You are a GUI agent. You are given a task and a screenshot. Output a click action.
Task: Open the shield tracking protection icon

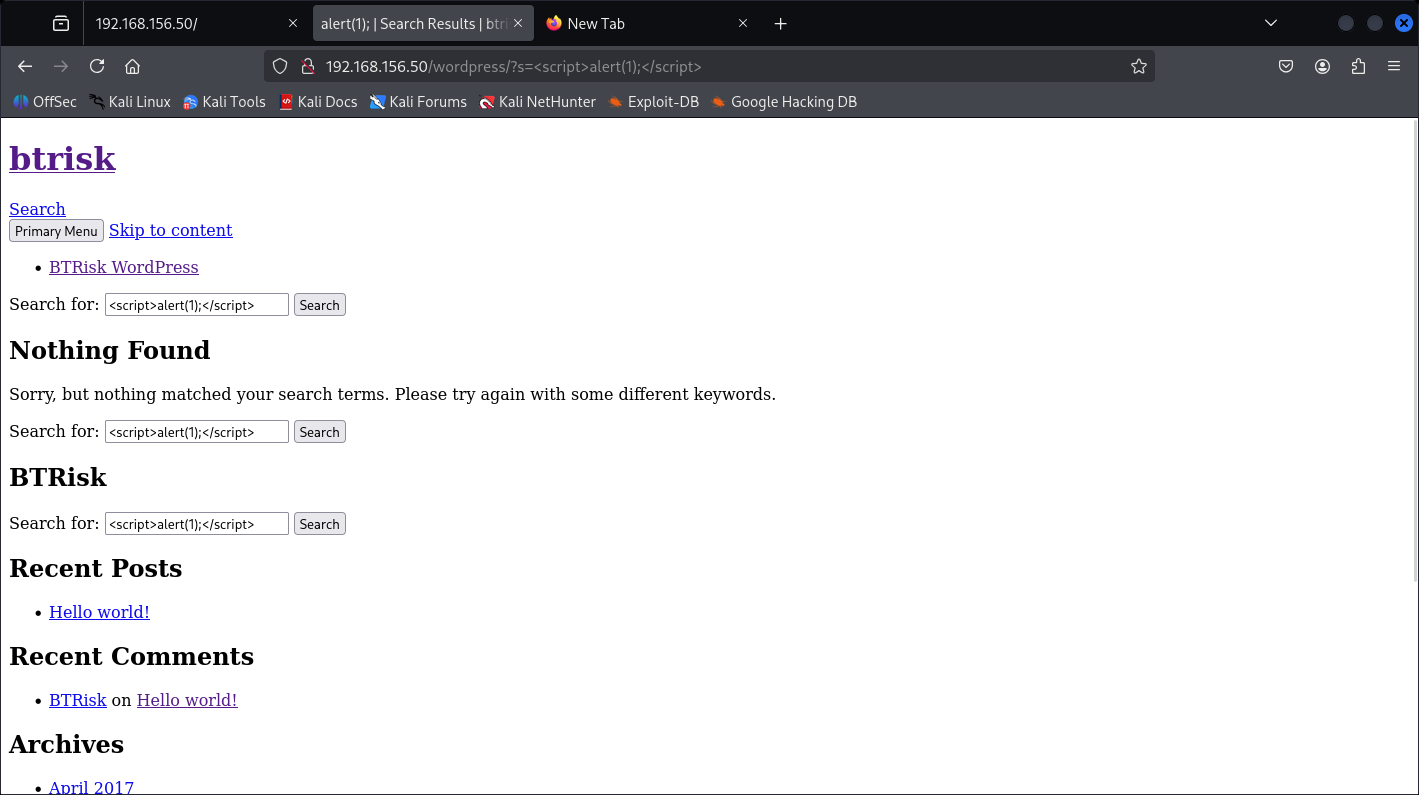[x=280, y=66]
